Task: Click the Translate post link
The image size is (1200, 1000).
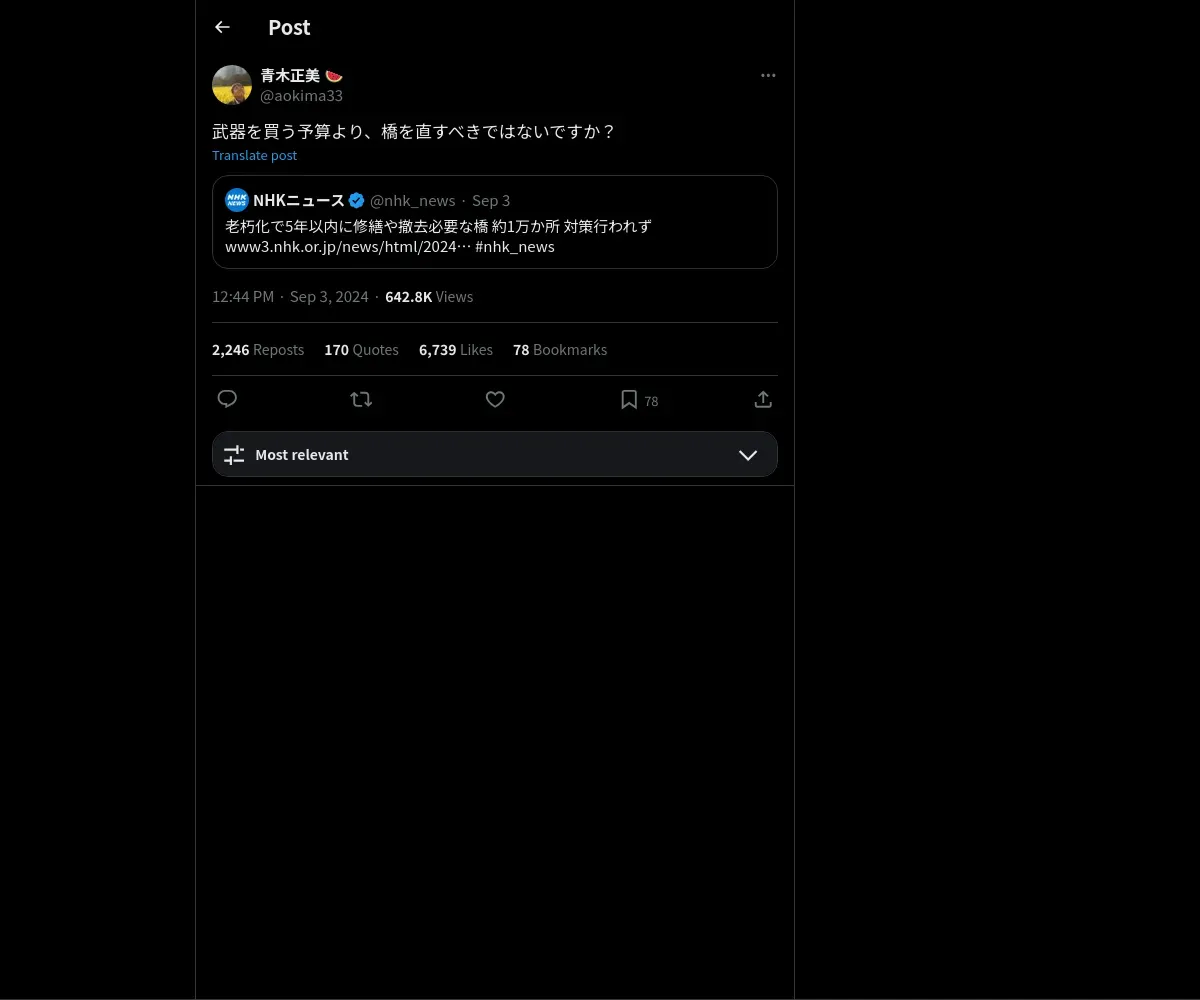Action: click(254, 155)
